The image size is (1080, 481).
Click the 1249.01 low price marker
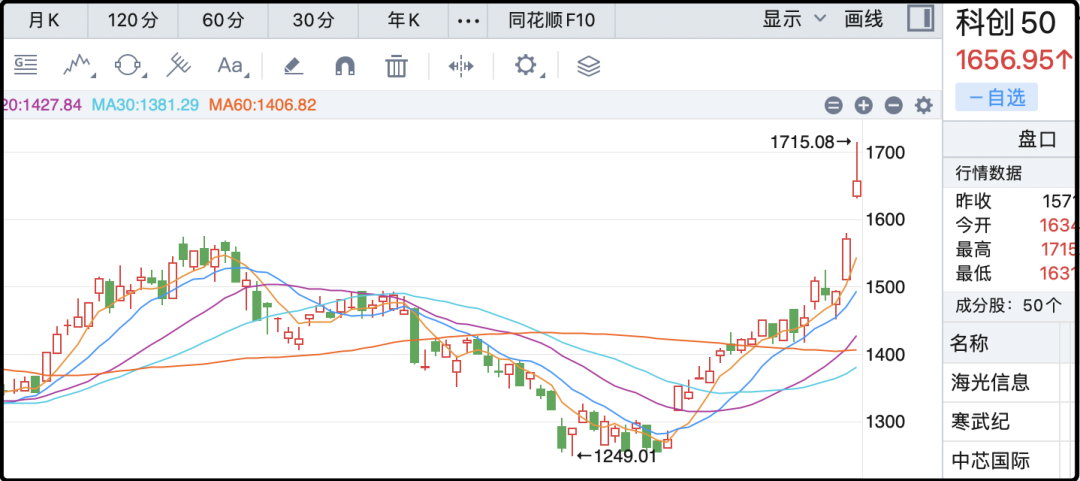(x=616, y=455)
